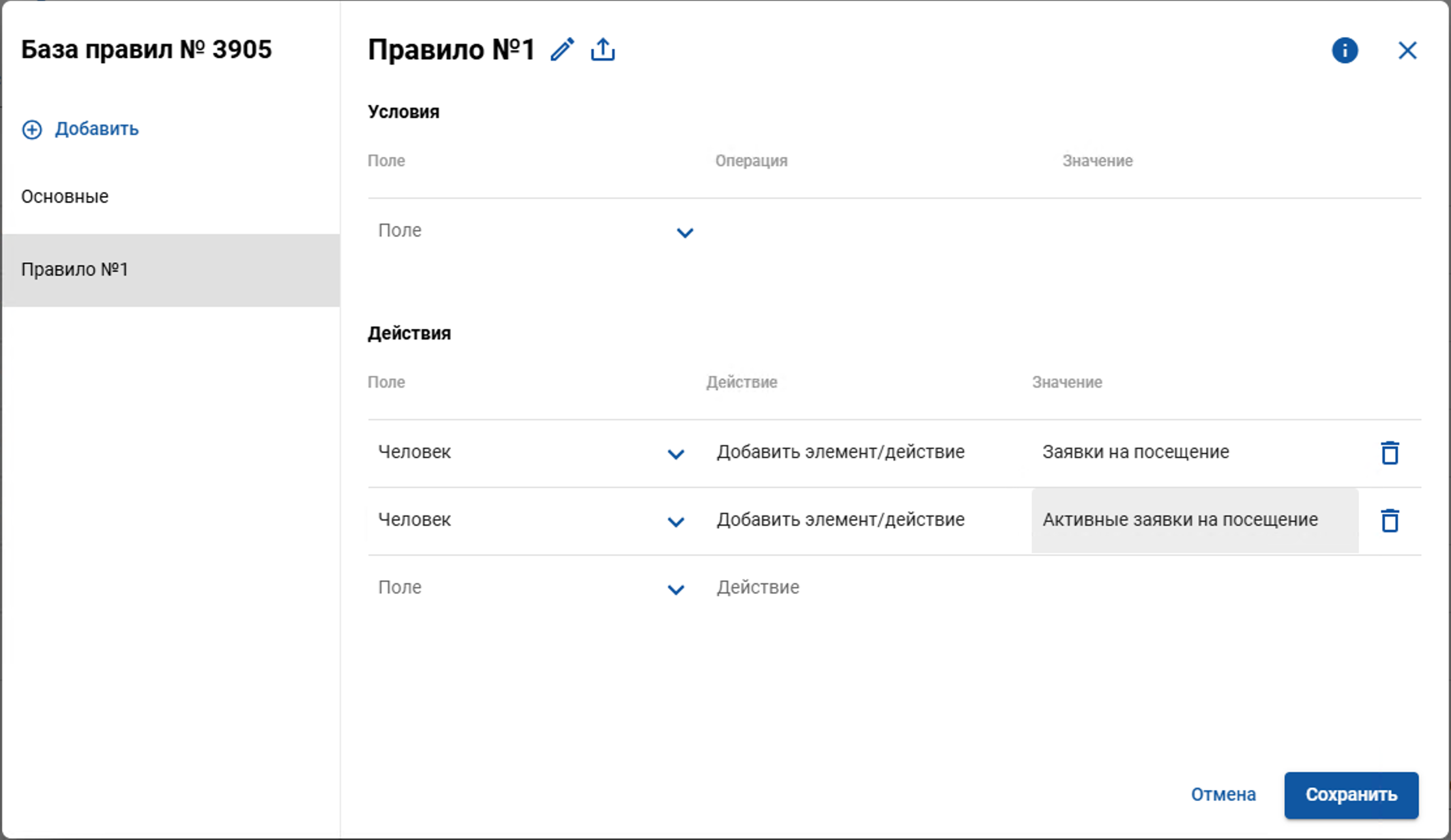Click first row Добавить элемент/действие action field
1451x840 pixels.
[840, 452]
